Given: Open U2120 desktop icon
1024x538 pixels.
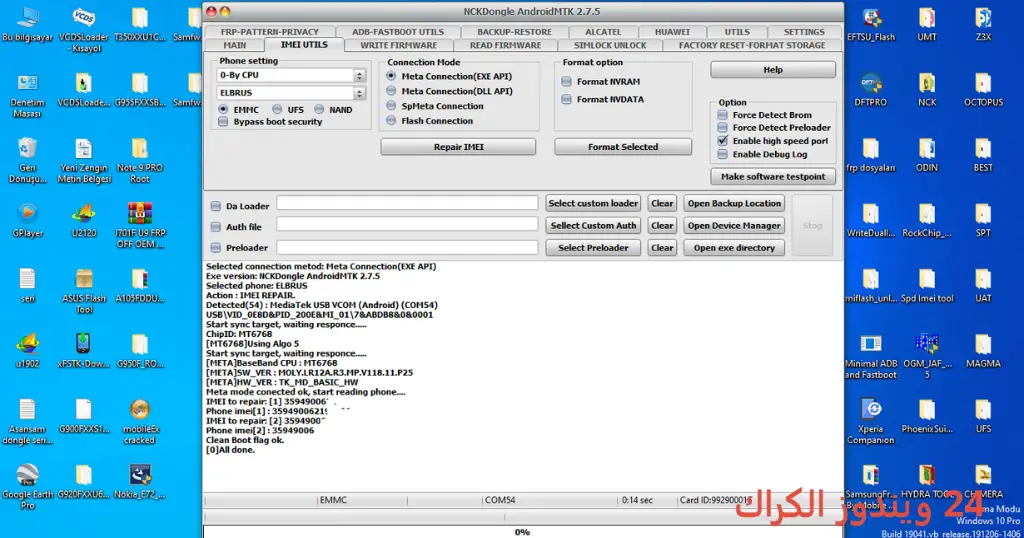Looking at the screenshot, I should (x=84, y=220).
